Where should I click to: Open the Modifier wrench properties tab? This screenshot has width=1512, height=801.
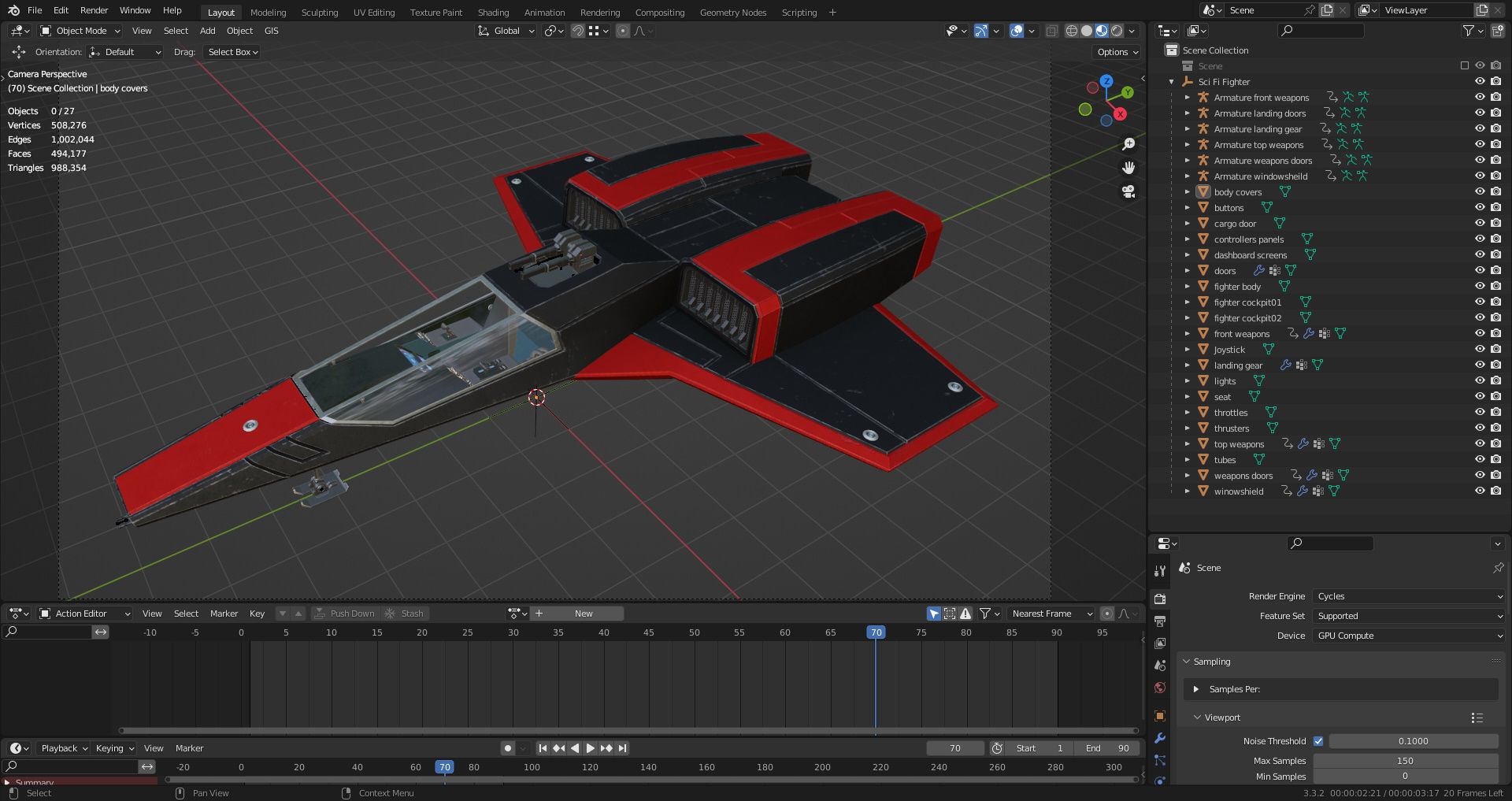pyautogui.click(x=1160, y=738)
